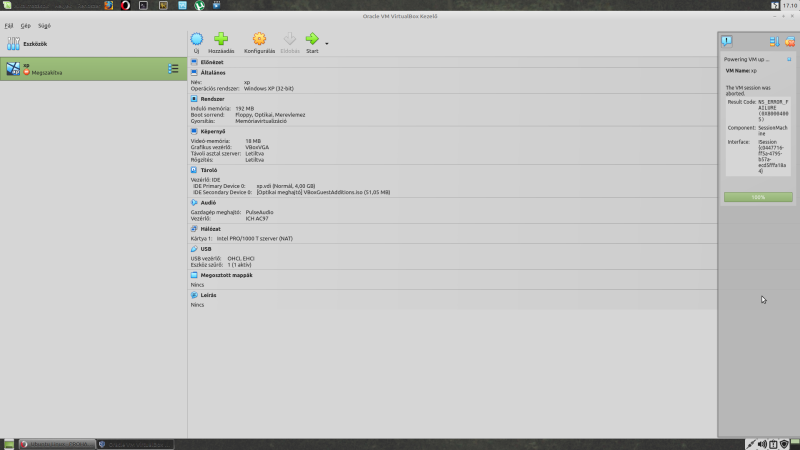Screen dimensions: 800x450
Task: Click the Powering VM up notification title
Action: point(746,60)
